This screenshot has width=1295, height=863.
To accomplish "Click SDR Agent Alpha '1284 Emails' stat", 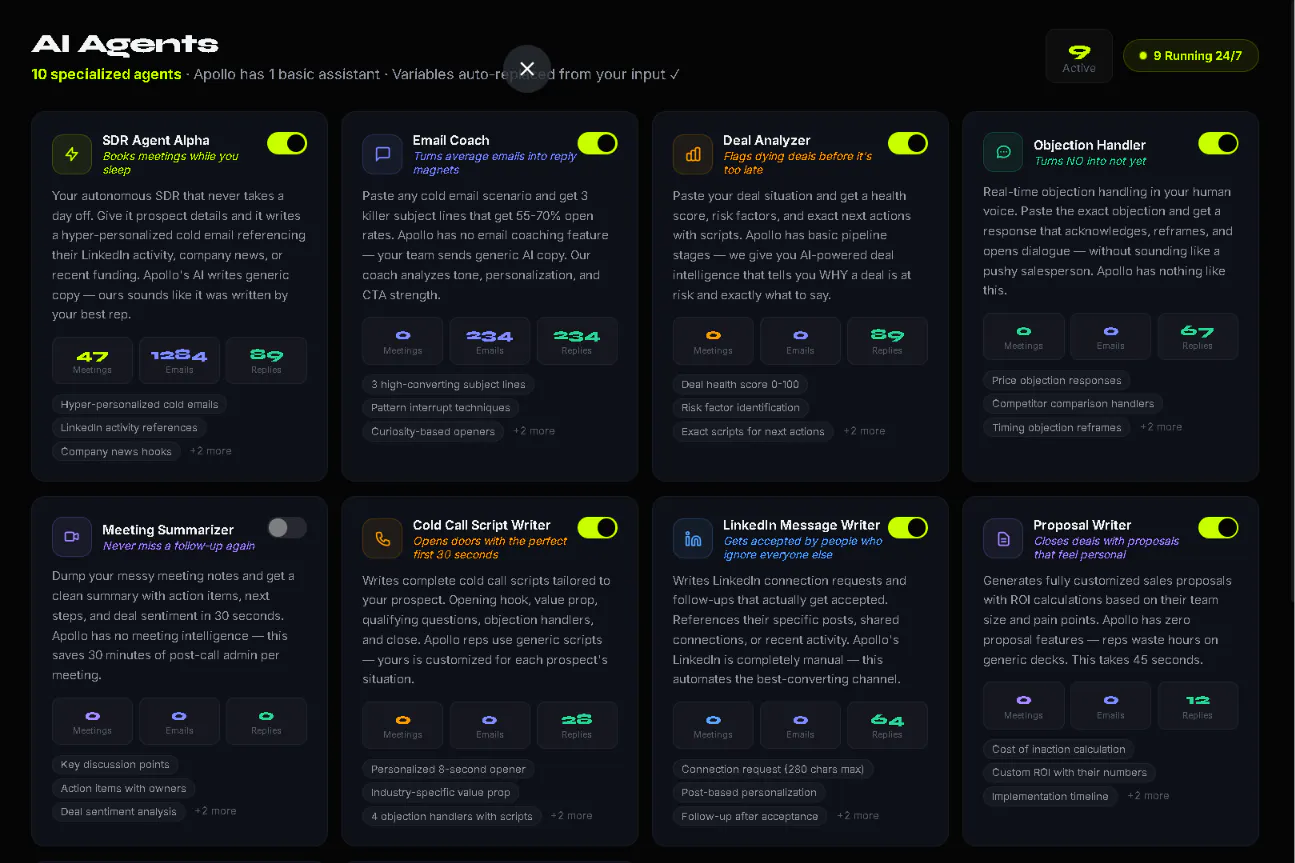I will click(179, 360).
